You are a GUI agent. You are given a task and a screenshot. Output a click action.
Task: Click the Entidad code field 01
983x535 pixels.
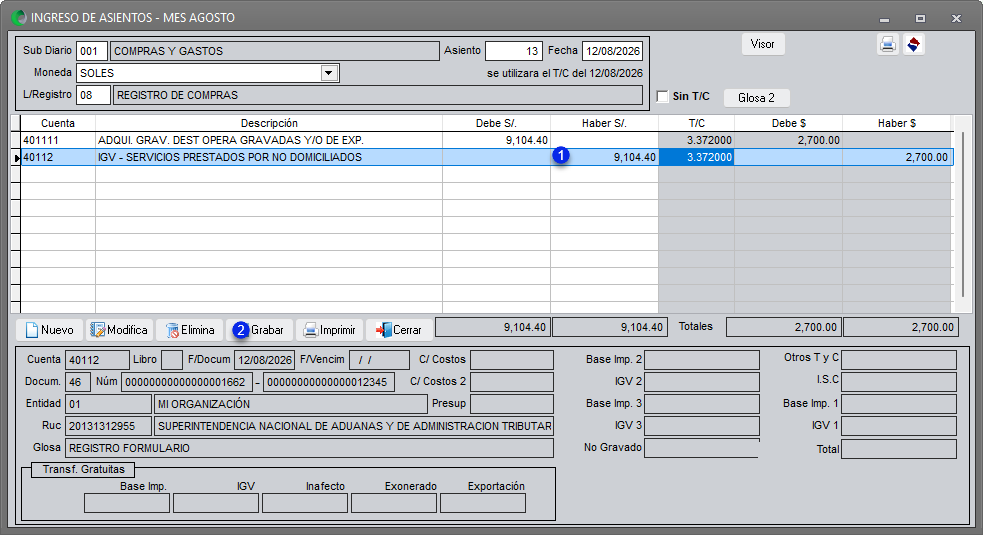click(x=108, y=404)
